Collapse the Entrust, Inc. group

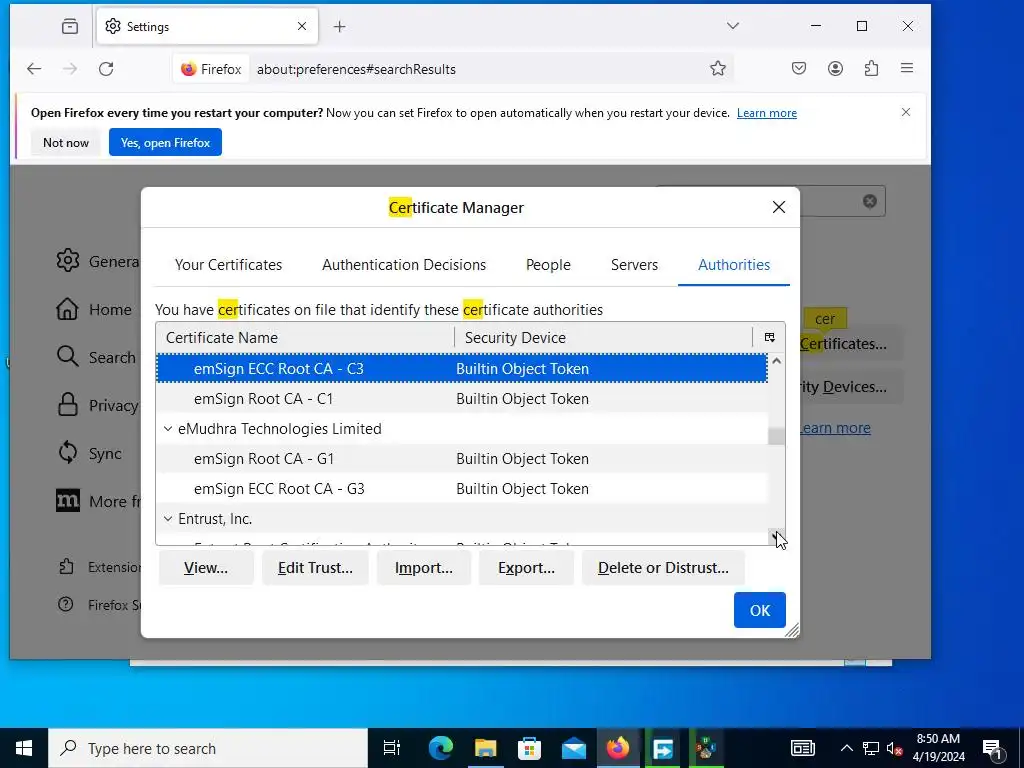[168, 519]
